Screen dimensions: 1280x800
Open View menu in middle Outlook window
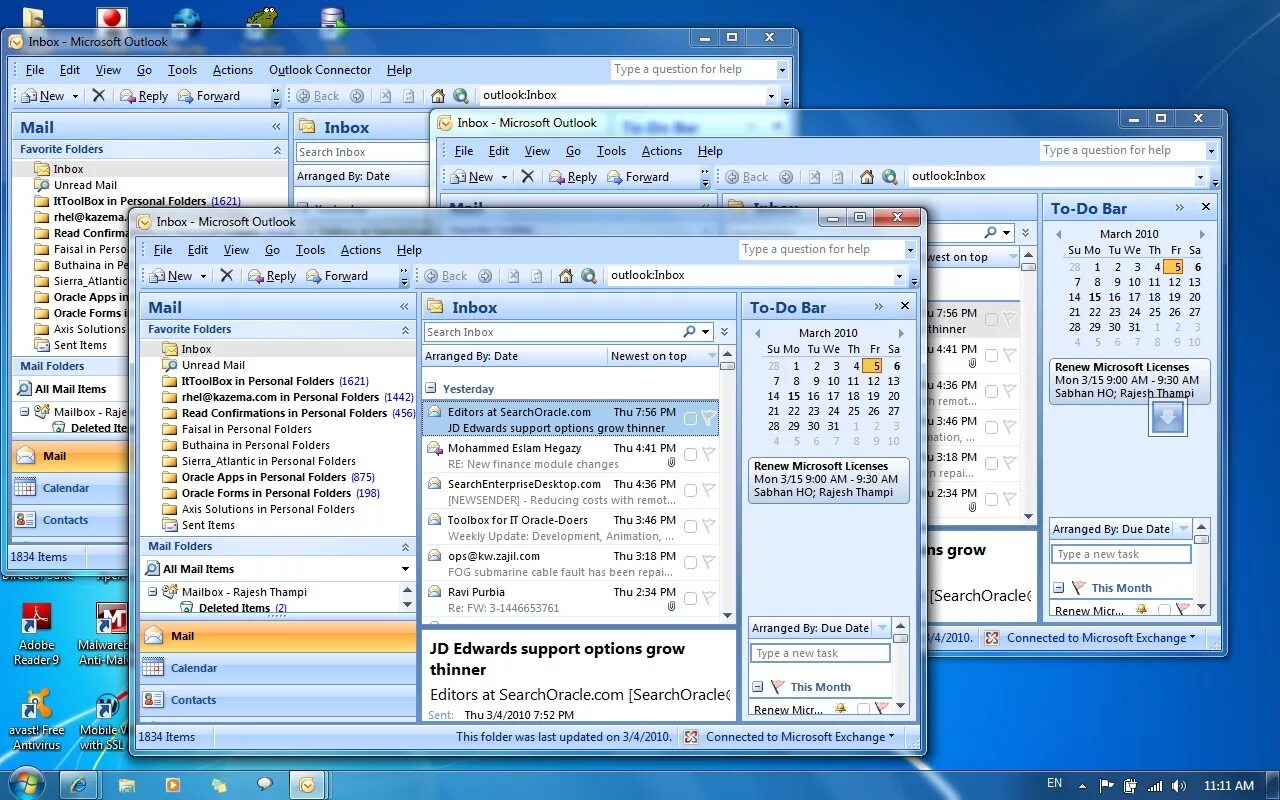(x=537, y=151)
